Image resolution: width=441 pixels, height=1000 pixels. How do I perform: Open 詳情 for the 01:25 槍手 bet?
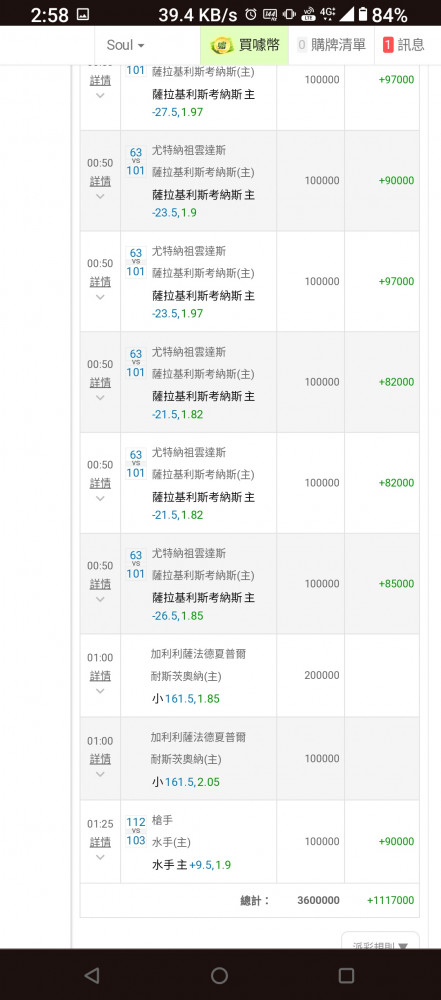click(x=100, y=842)
